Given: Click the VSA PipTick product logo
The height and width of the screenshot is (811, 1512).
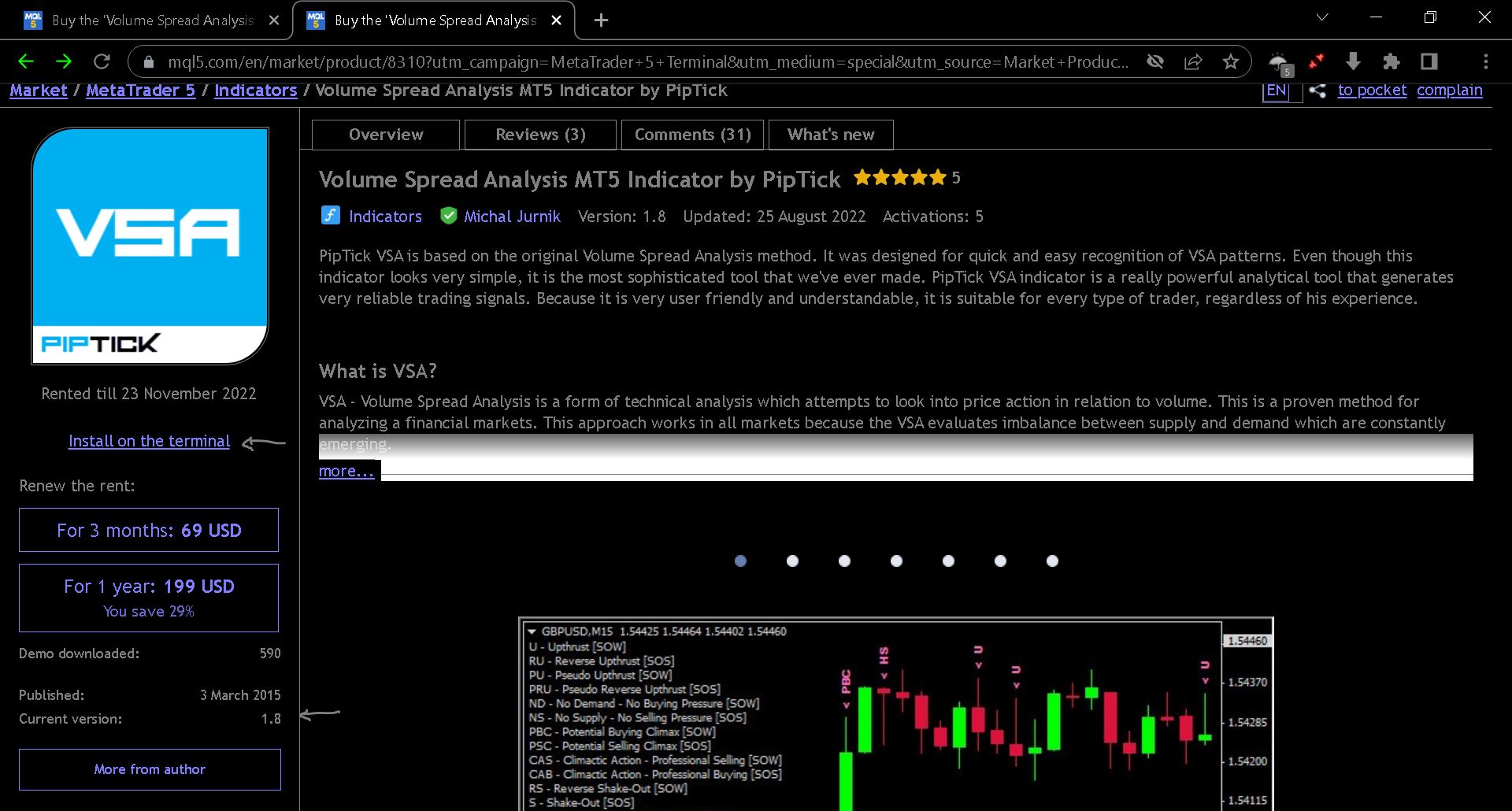Looking at the screenshot, I should pyautogui.click(x=150, y=246).
